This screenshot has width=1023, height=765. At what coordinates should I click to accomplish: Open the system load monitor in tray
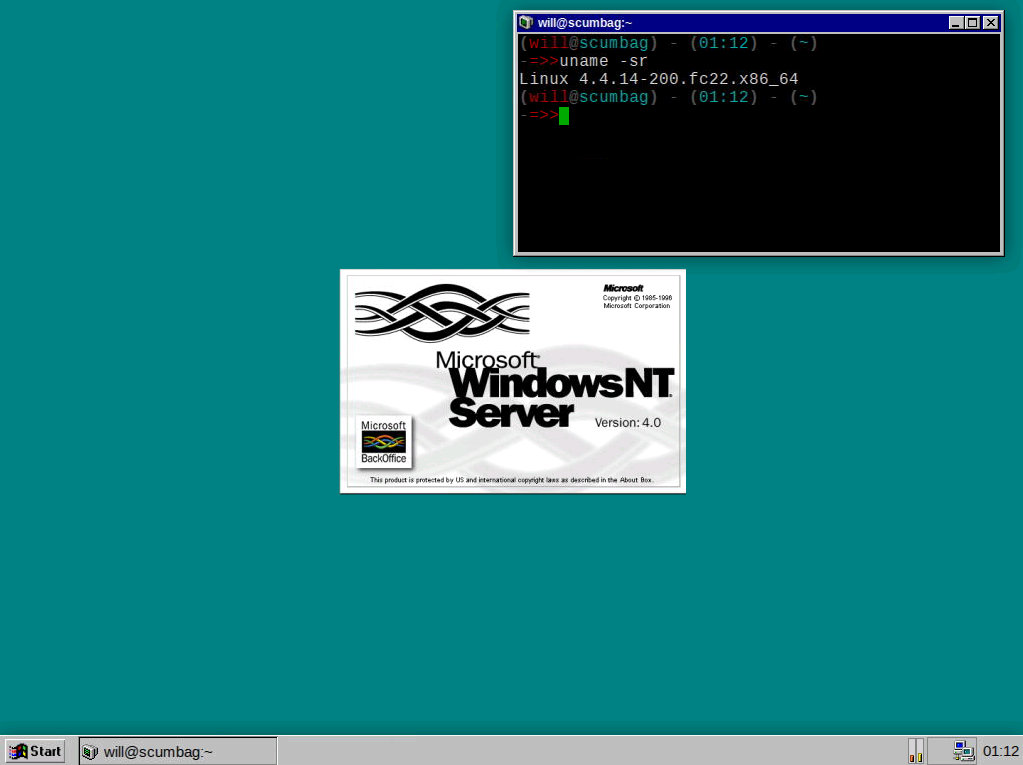coord(915,751)
